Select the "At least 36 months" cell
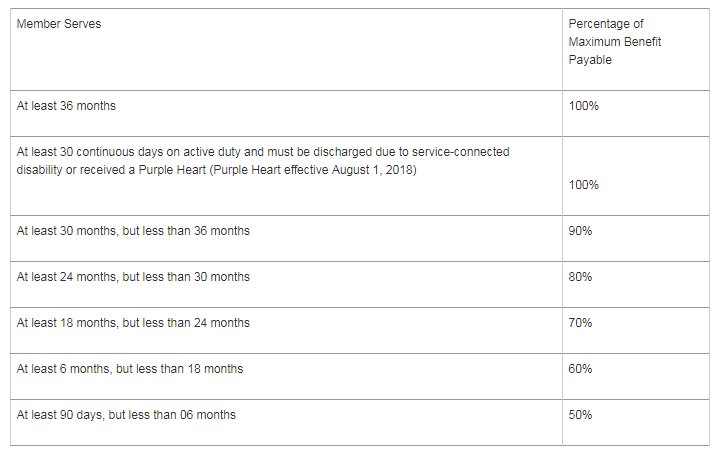Image resolution: width=724 pixels, height=457 pixels. point(66,105)
